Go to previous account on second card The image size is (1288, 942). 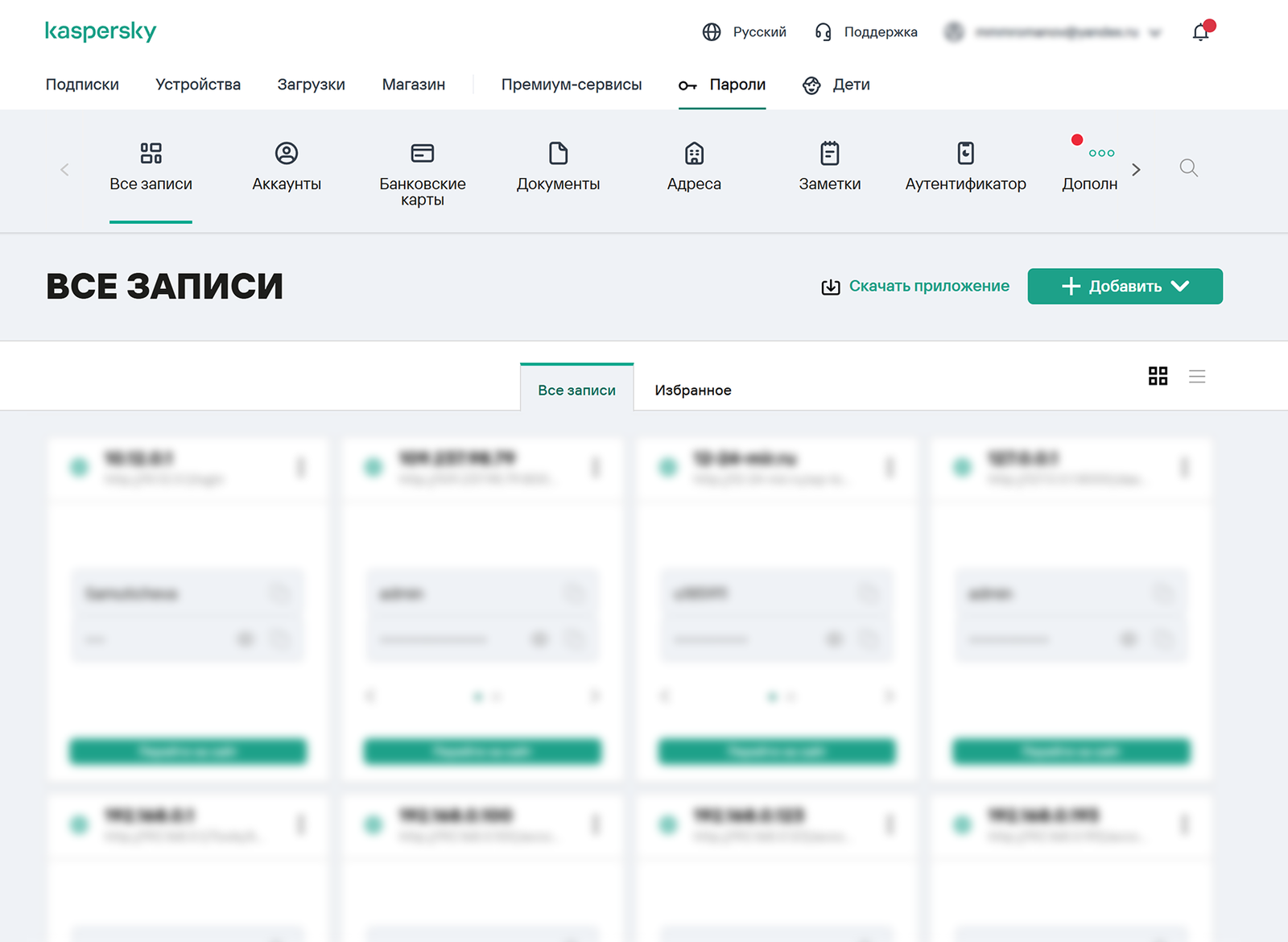point(370,696)
